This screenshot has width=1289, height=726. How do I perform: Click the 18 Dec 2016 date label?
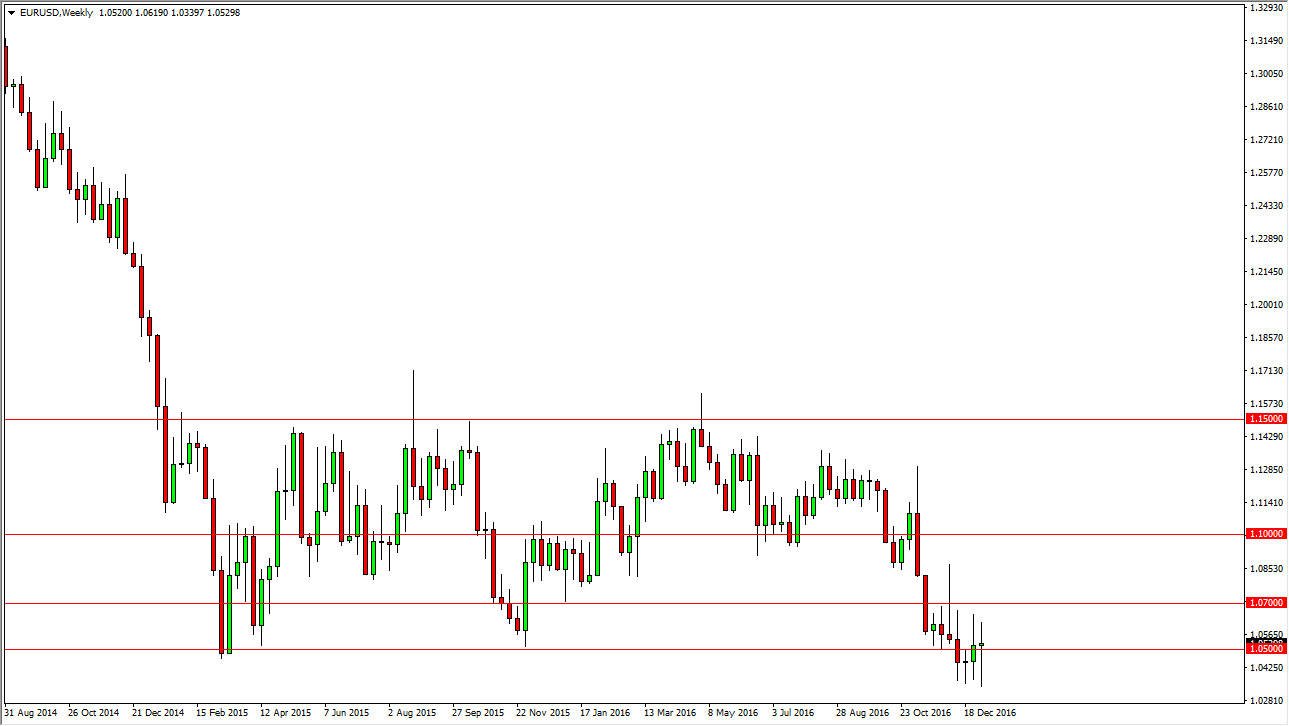tap(990, 714)
